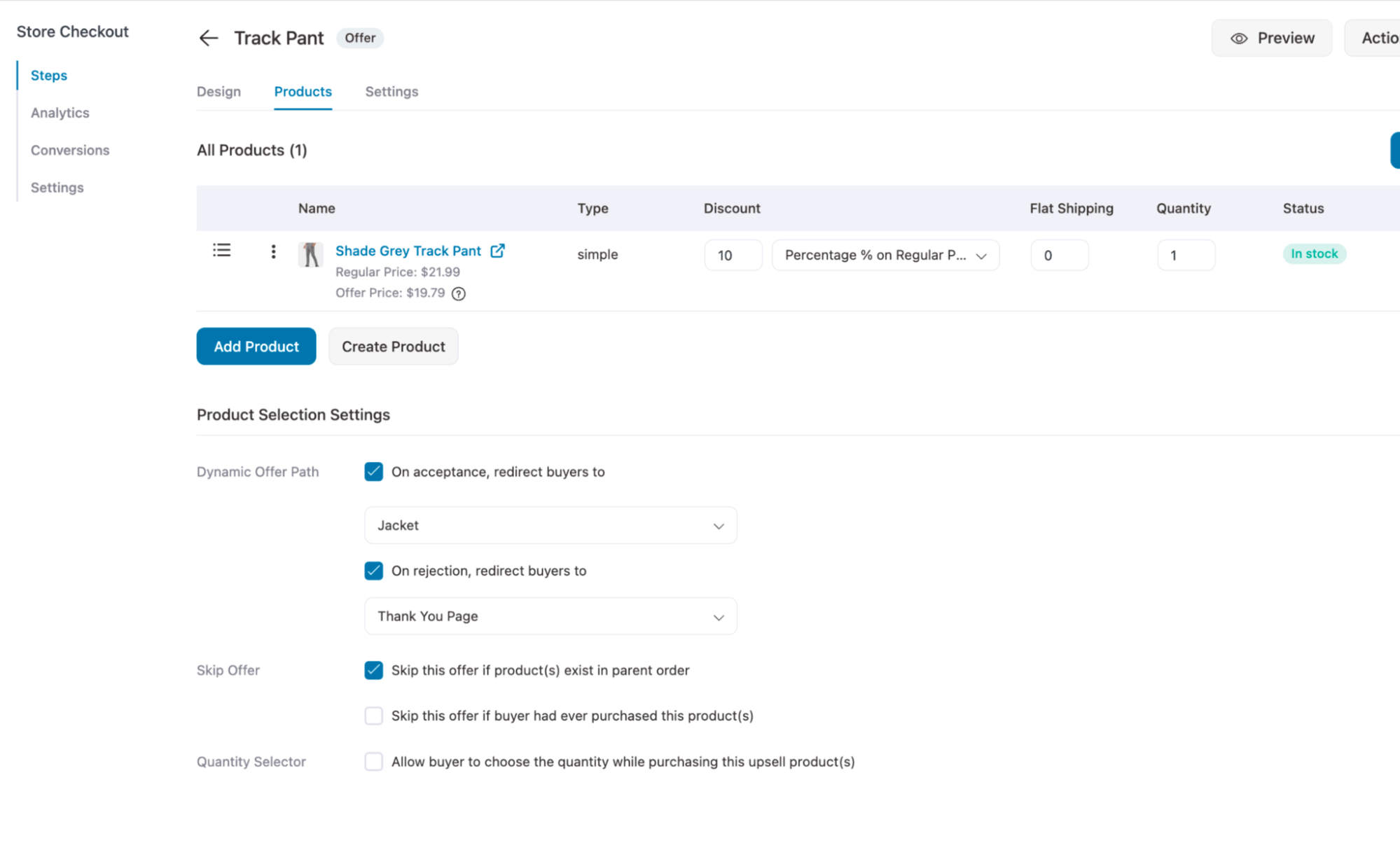Click the 'All Products (1)' heading

(252, 151)
